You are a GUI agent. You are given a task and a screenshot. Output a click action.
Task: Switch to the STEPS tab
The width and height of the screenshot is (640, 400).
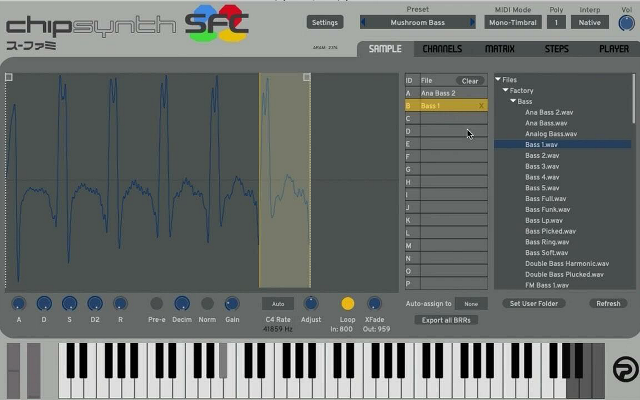coord(556,49)
